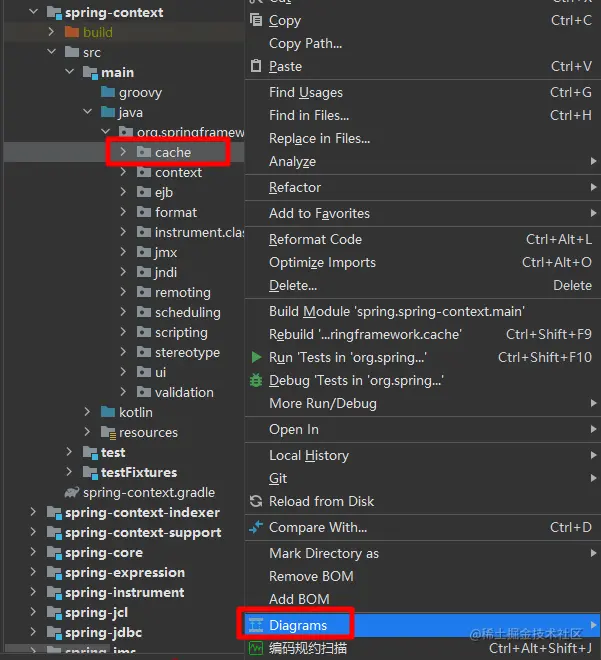Expand the format package
The width and height of the screenshot is (601, 660).
[x=123, y=212]
